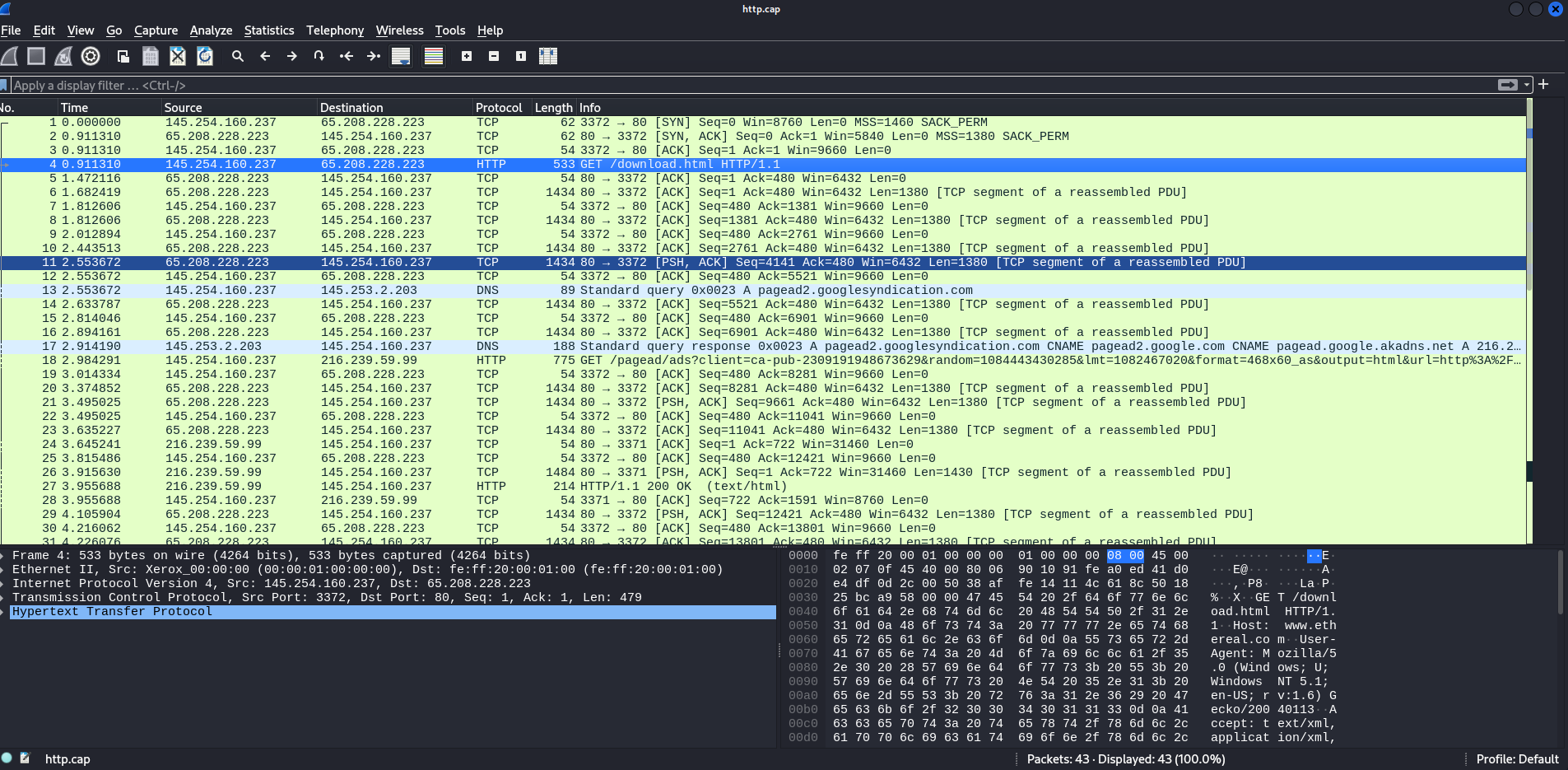Click the highlighted 08 00 hex bytes
Screen dimensions: 1568x770
1125,555
